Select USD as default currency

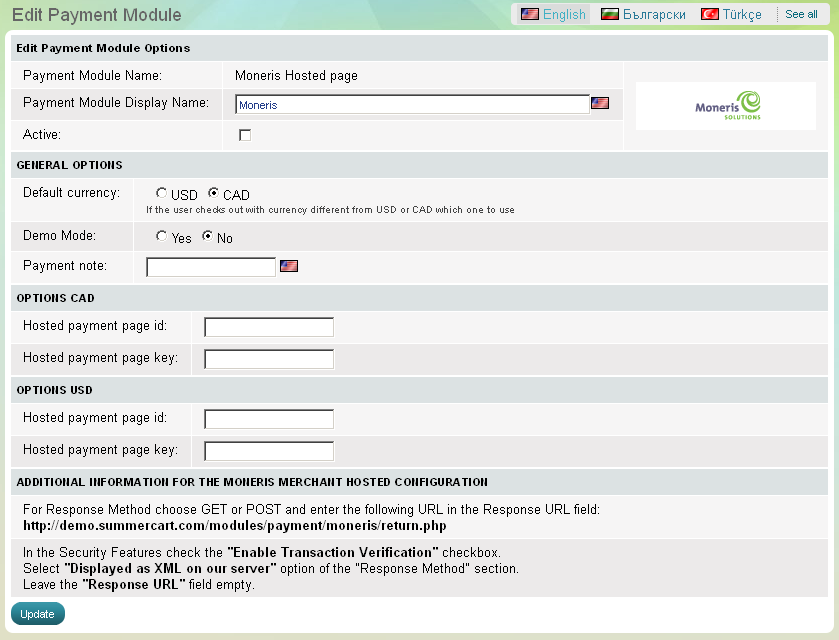[162, 194]
